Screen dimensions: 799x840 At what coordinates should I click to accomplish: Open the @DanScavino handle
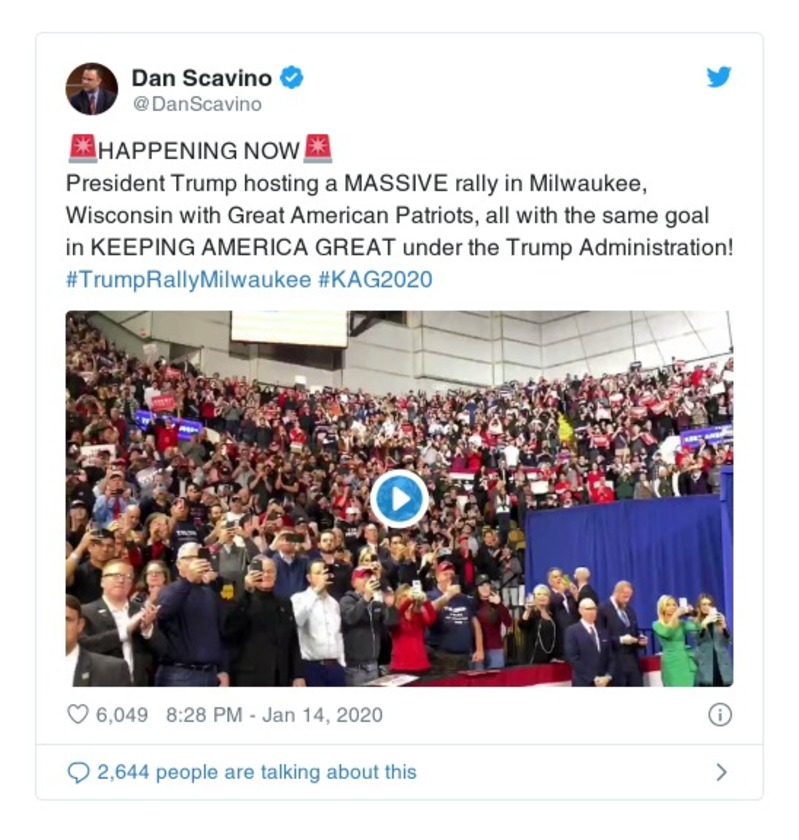click(197, 104)
